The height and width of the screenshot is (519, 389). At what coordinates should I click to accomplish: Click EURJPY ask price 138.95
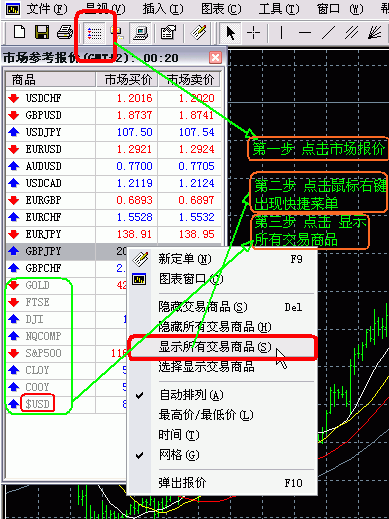click(x=196, y=234)
